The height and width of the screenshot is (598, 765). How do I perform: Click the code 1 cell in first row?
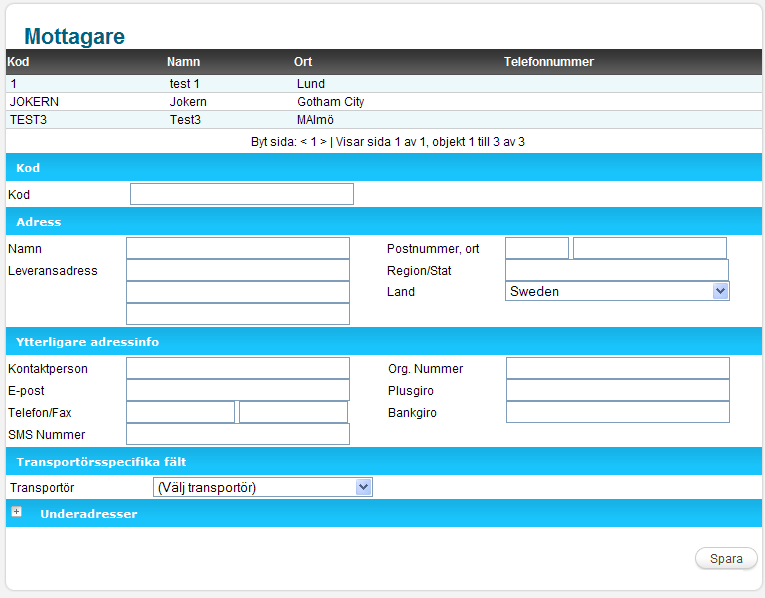[14, 84]
